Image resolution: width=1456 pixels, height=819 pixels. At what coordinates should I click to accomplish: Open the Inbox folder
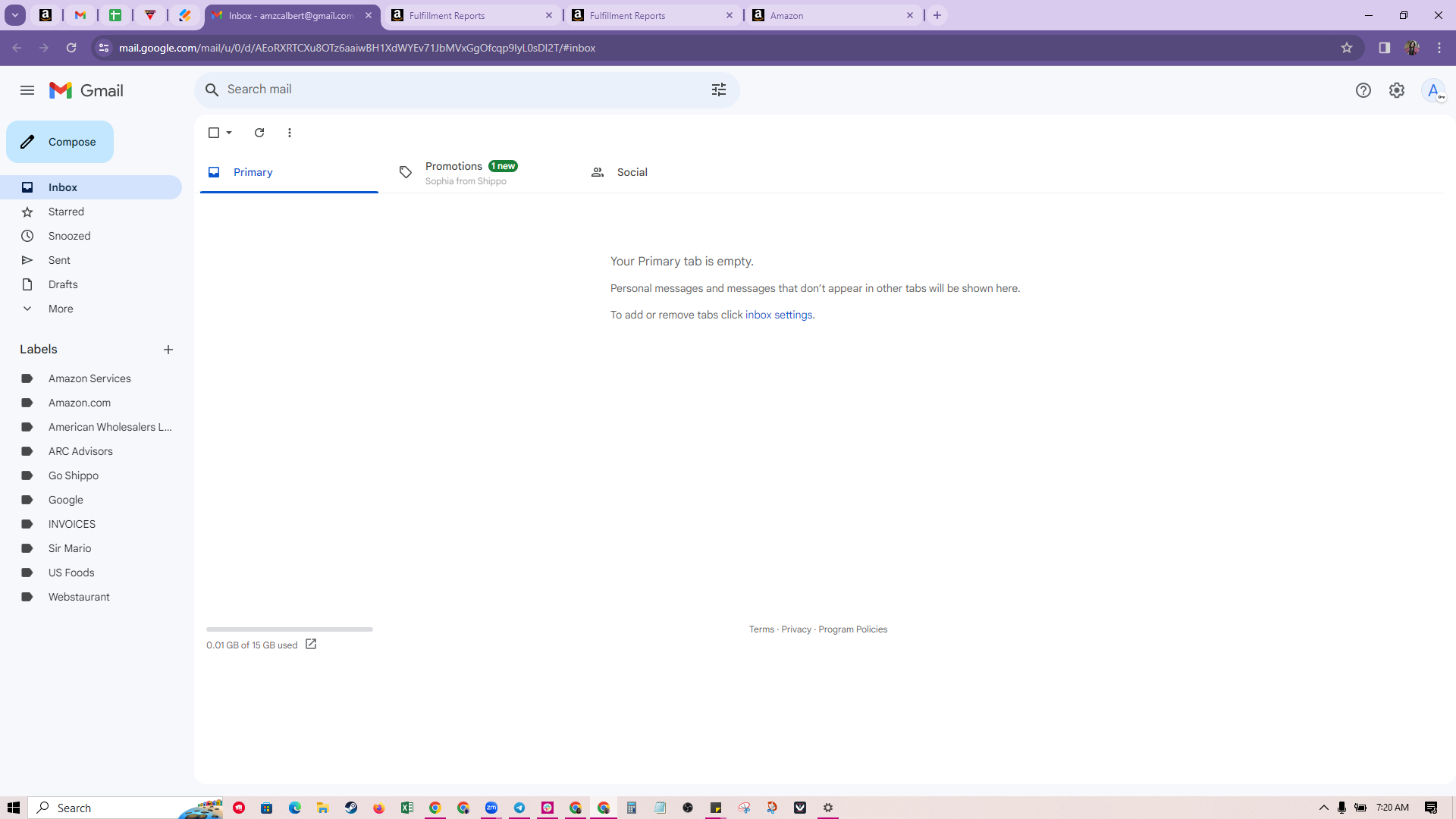click(x=91, y=187)
